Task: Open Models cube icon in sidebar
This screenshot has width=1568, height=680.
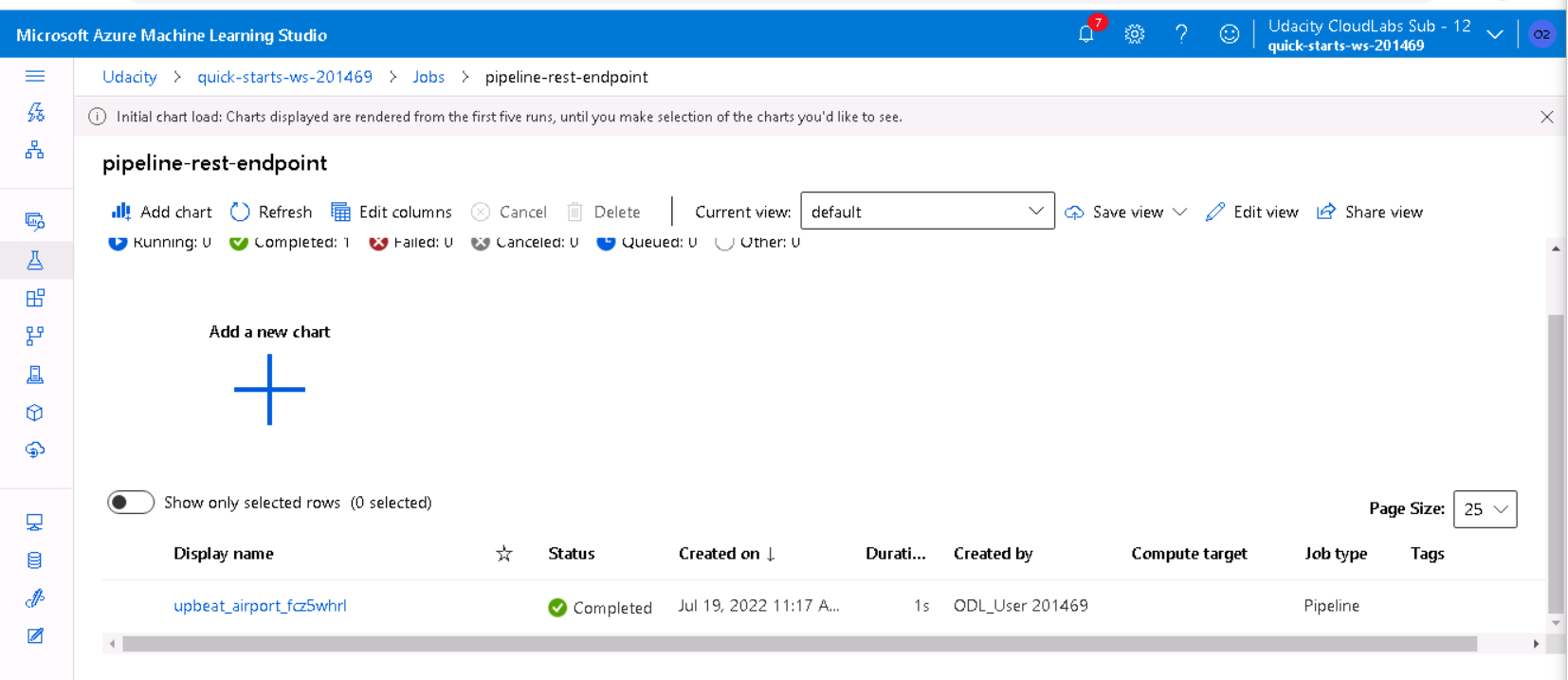Action: pyautogui.click(x=35, y=413)
